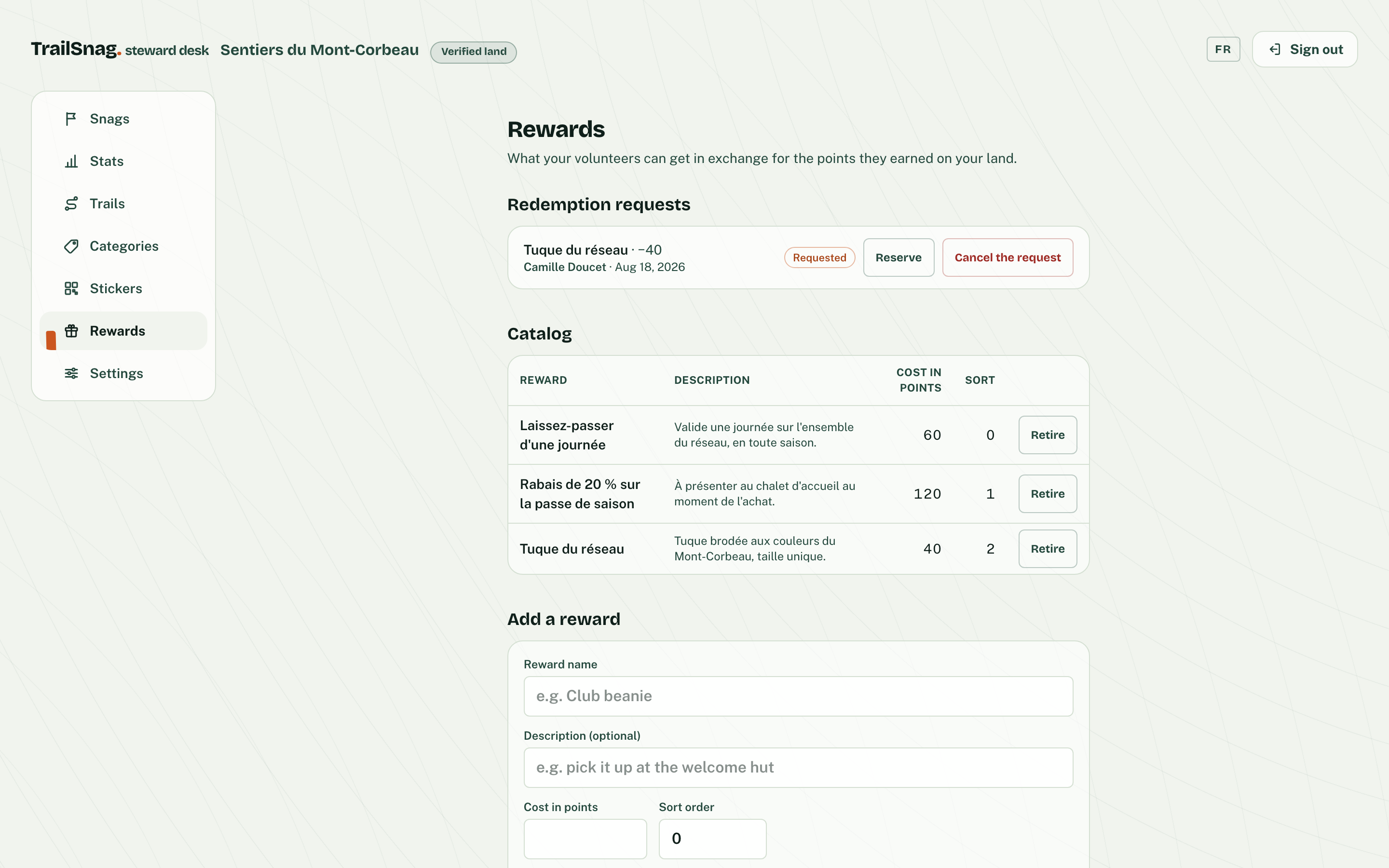Click the Rewards page title
The height and width of the screenshot is (868, 1389).
click(556, 129)
